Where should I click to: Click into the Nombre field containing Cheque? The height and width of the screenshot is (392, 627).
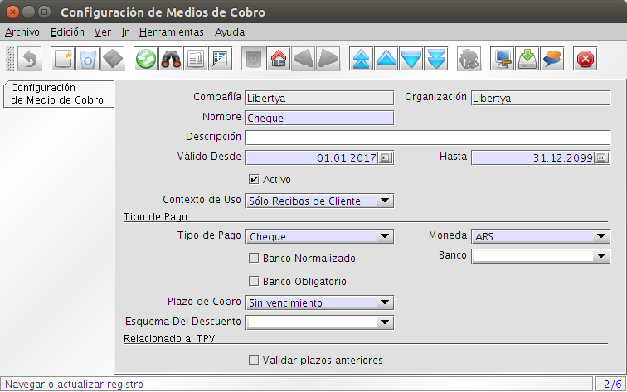[319, 118]
